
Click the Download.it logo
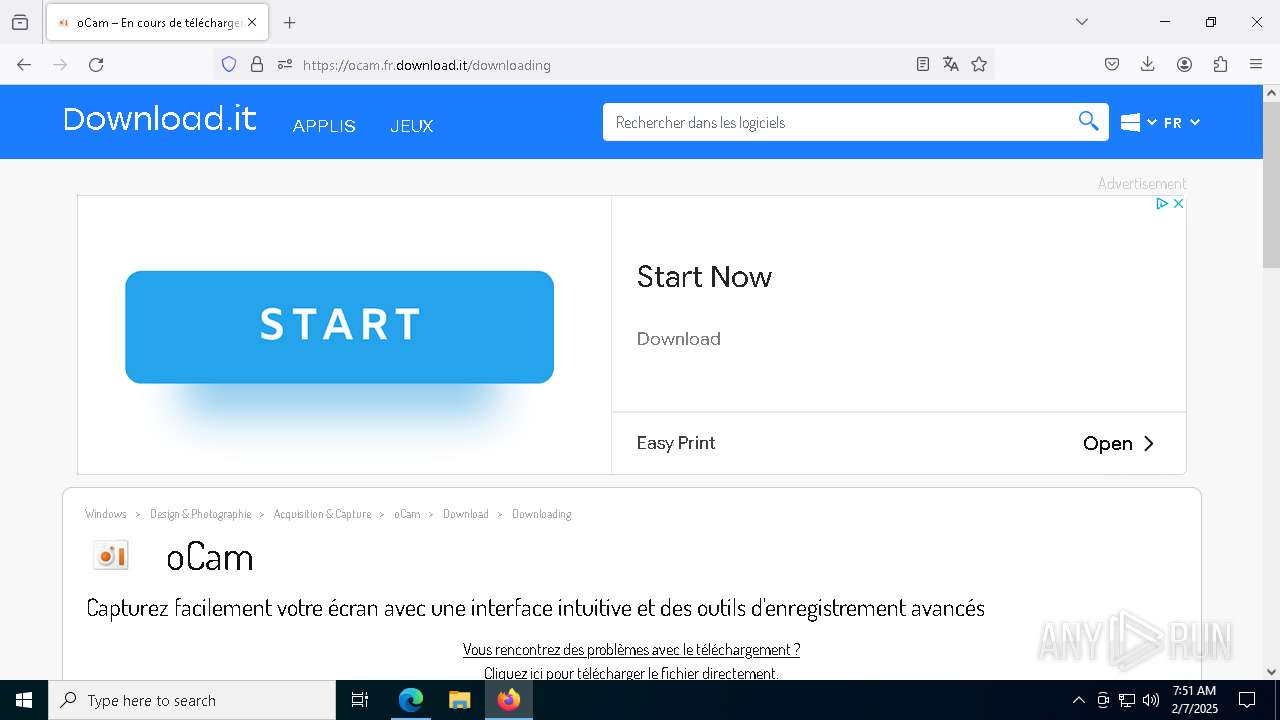[160, 119]
